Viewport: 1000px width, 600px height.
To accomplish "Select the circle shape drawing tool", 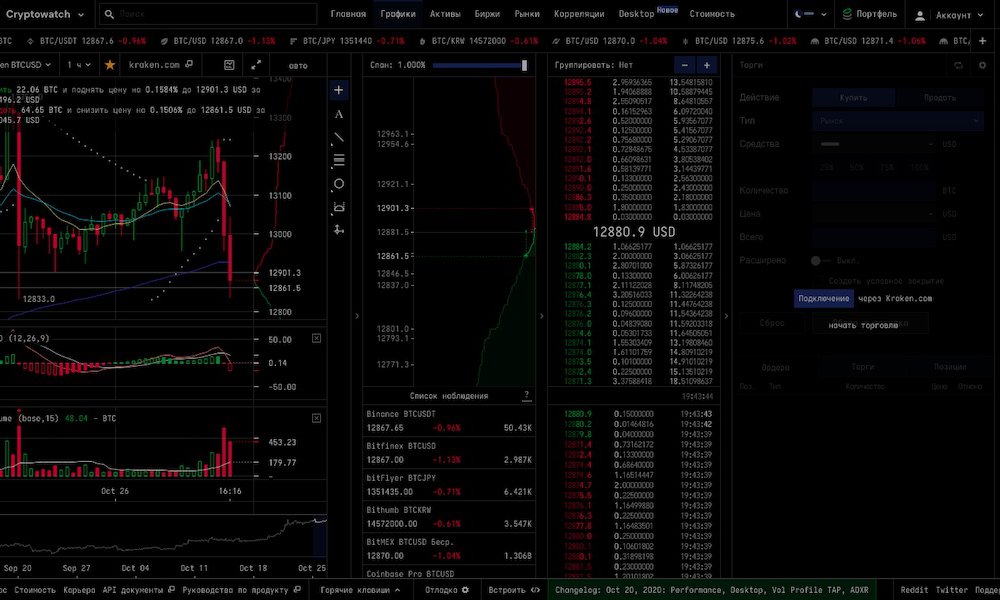I will coord(339,184).
